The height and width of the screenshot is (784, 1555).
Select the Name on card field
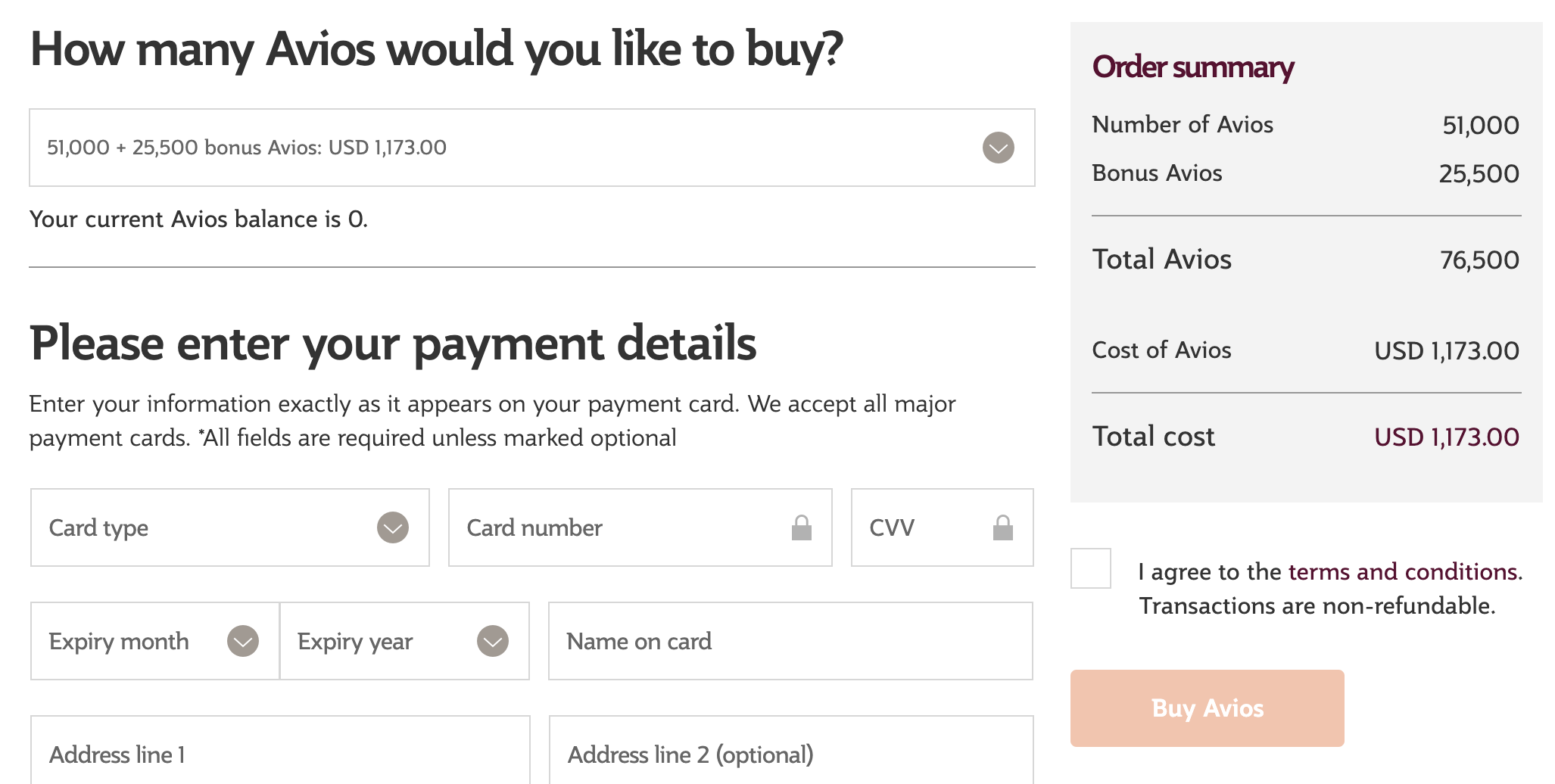click(790, 641)
